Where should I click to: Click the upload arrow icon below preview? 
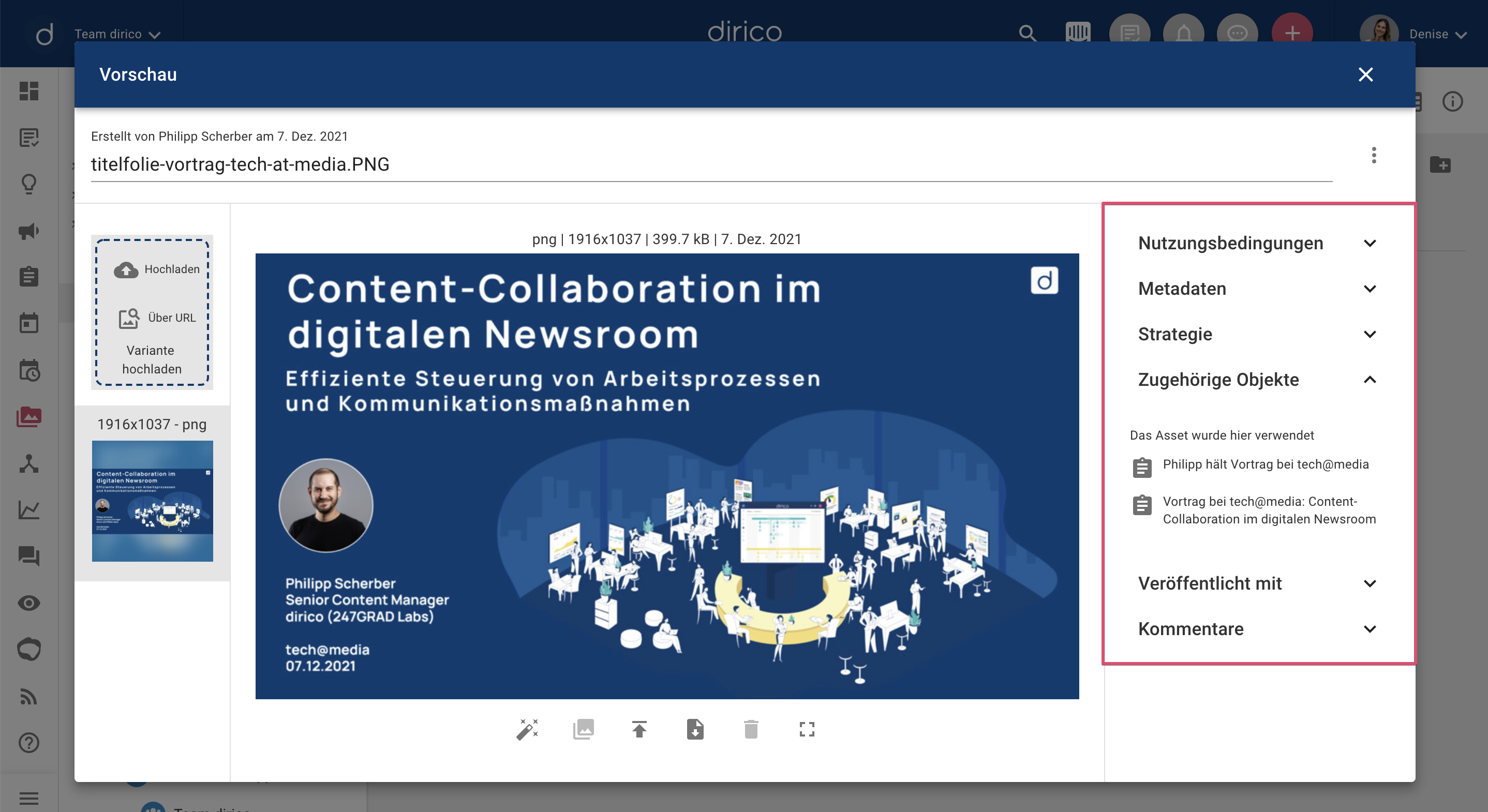[x=639, y=729]
